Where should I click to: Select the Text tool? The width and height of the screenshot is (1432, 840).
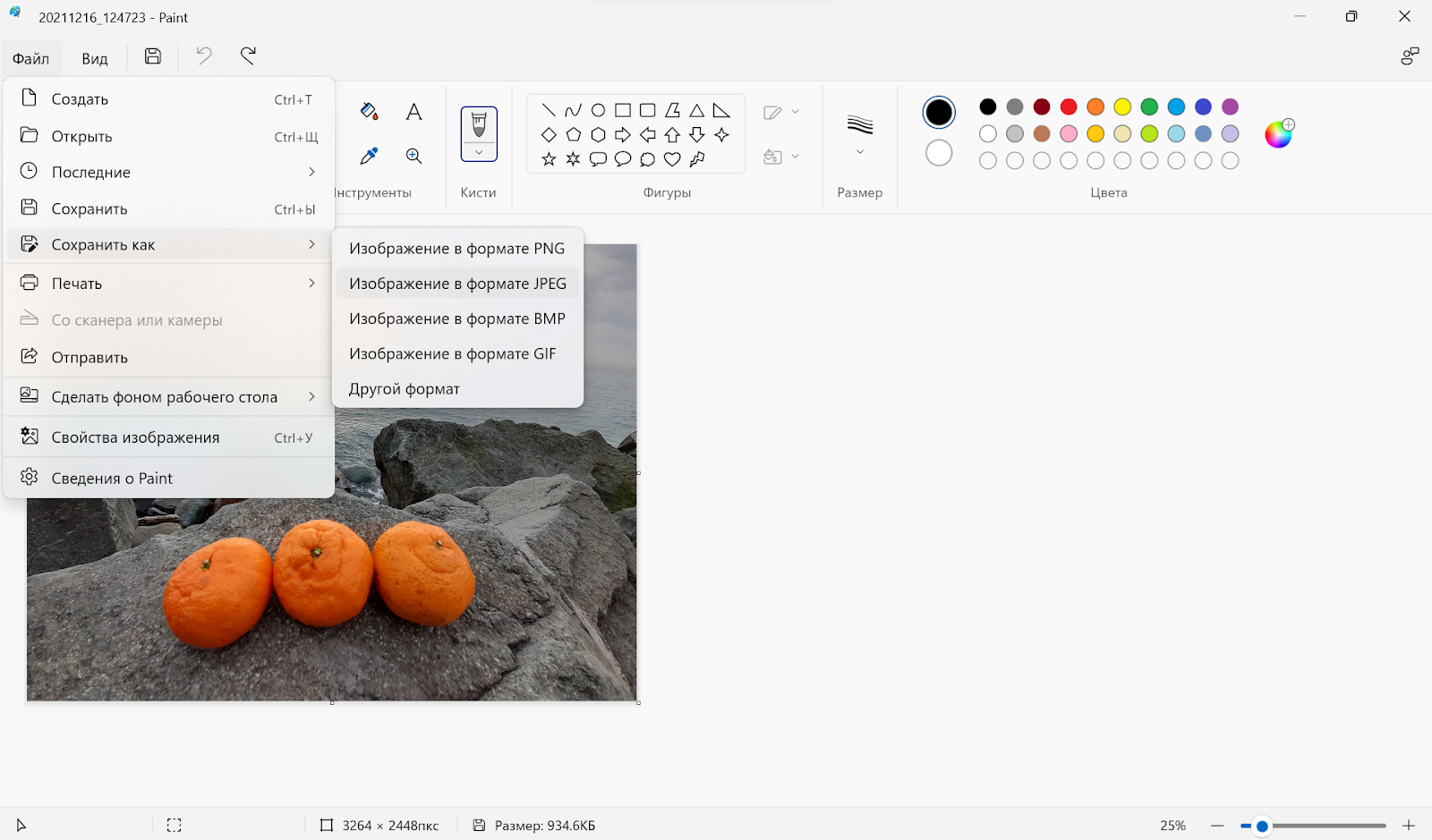[413, 112]
